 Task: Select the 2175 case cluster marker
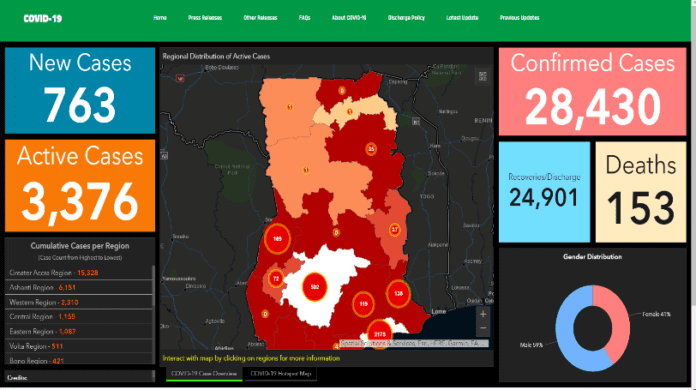point(380,334)
